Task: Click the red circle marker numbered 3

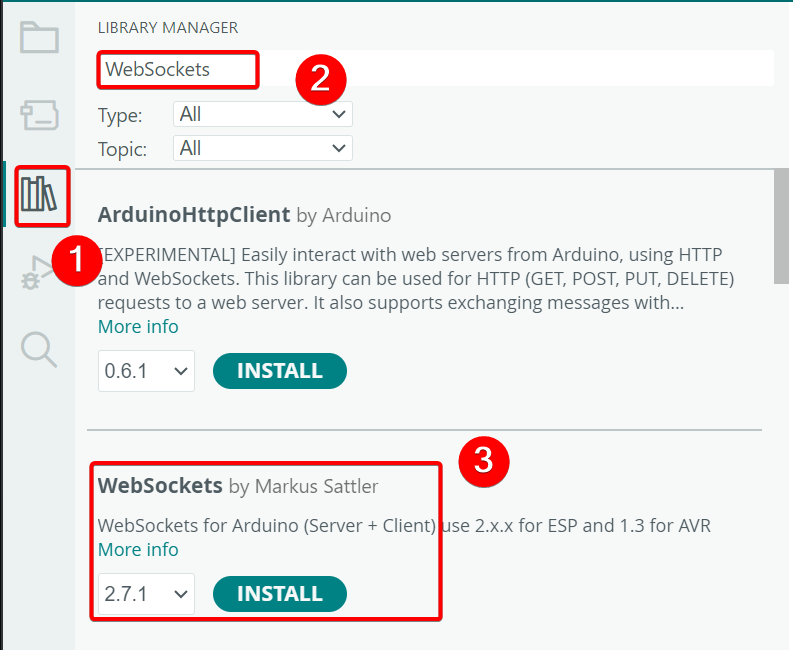Action: [483, 460]
